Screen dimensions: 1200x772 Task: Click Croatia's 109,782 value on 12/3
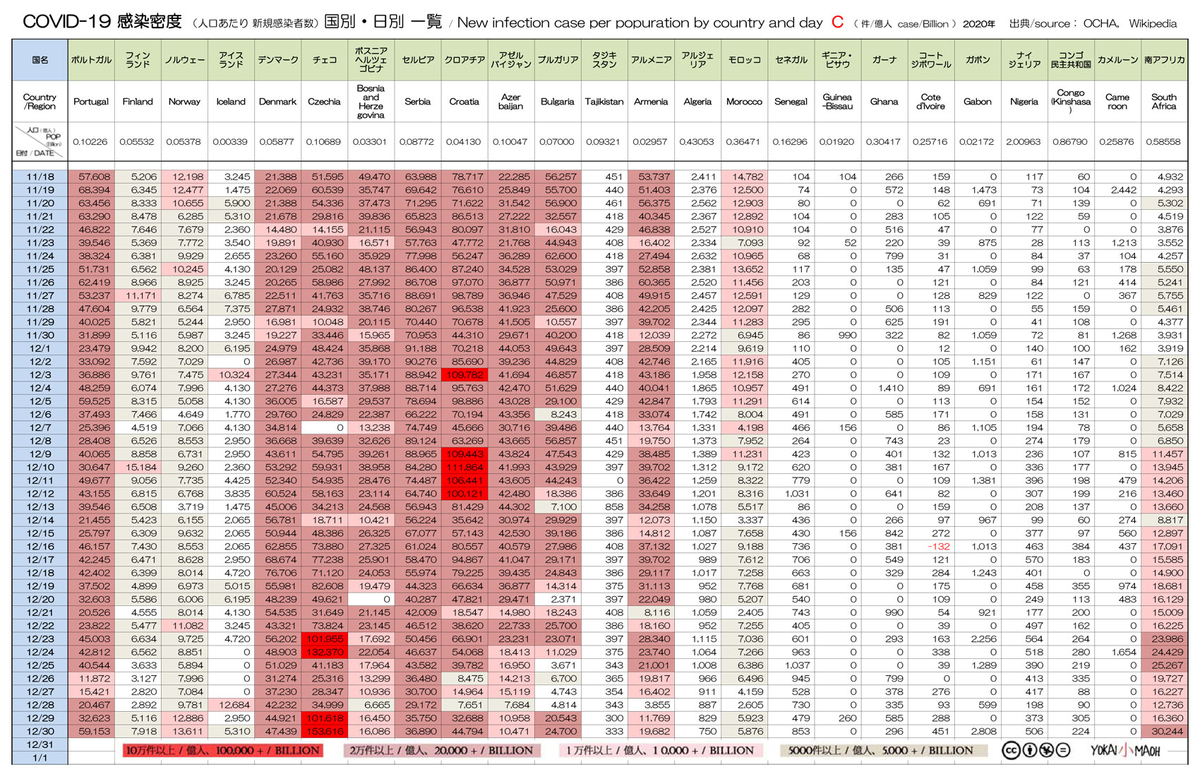pyautogui.click(x=464, y=373)
